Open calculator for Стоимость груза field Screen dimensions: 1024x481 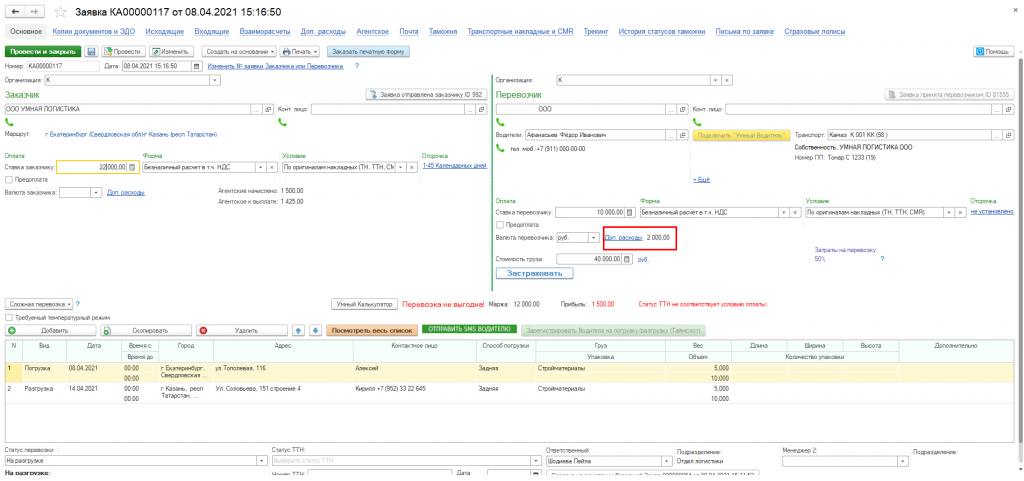[628, 259]
